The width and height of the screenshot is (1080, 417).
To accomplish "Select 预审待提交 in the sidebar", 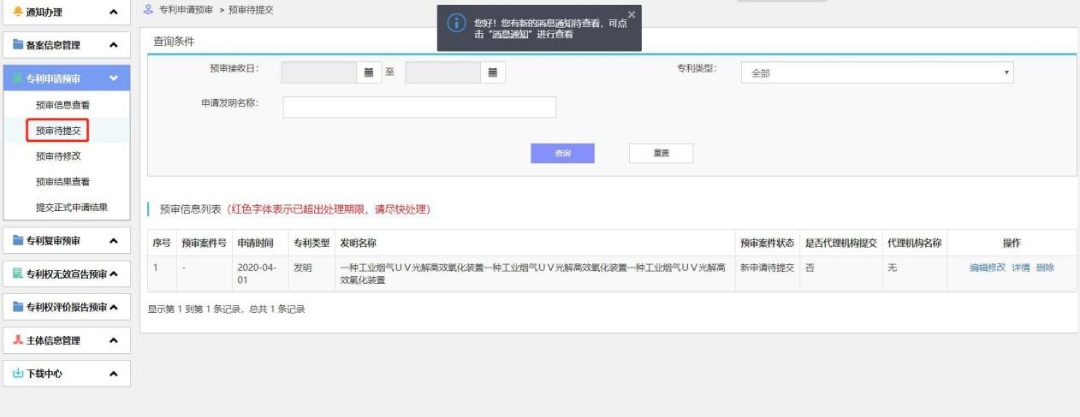I will click(58, 130).
